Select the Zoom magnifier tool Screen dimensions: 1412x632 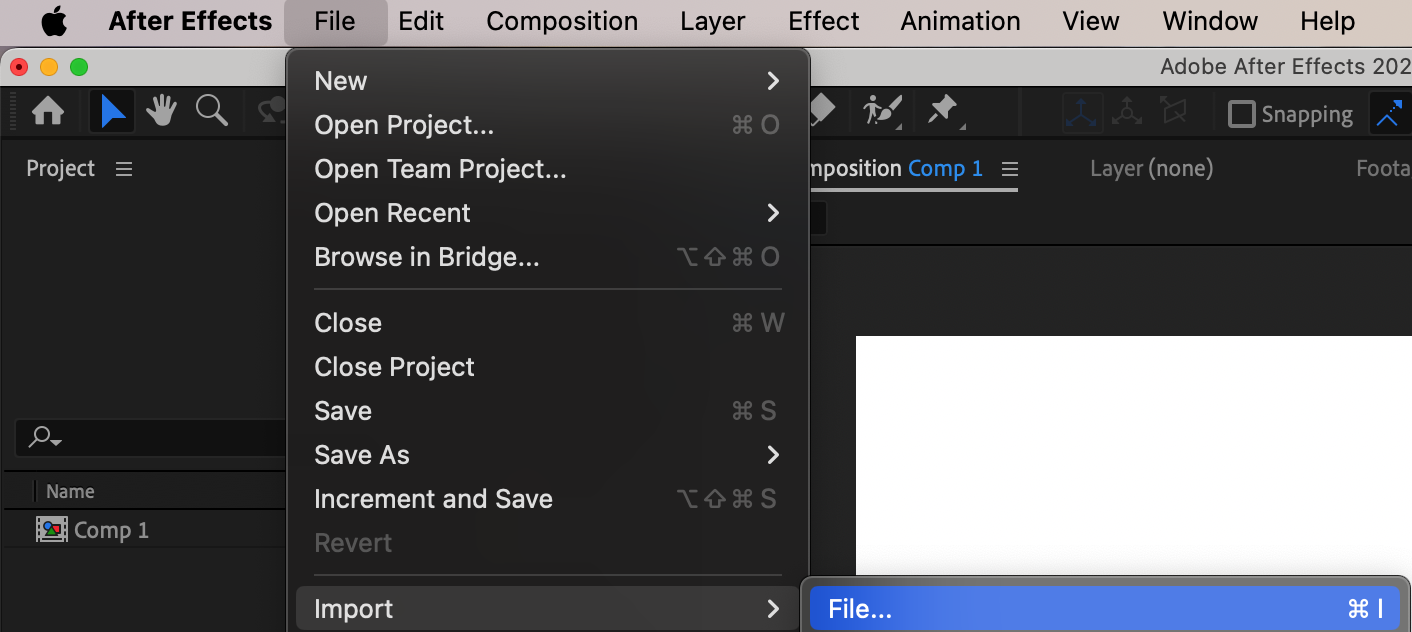[x=211, y=111]
